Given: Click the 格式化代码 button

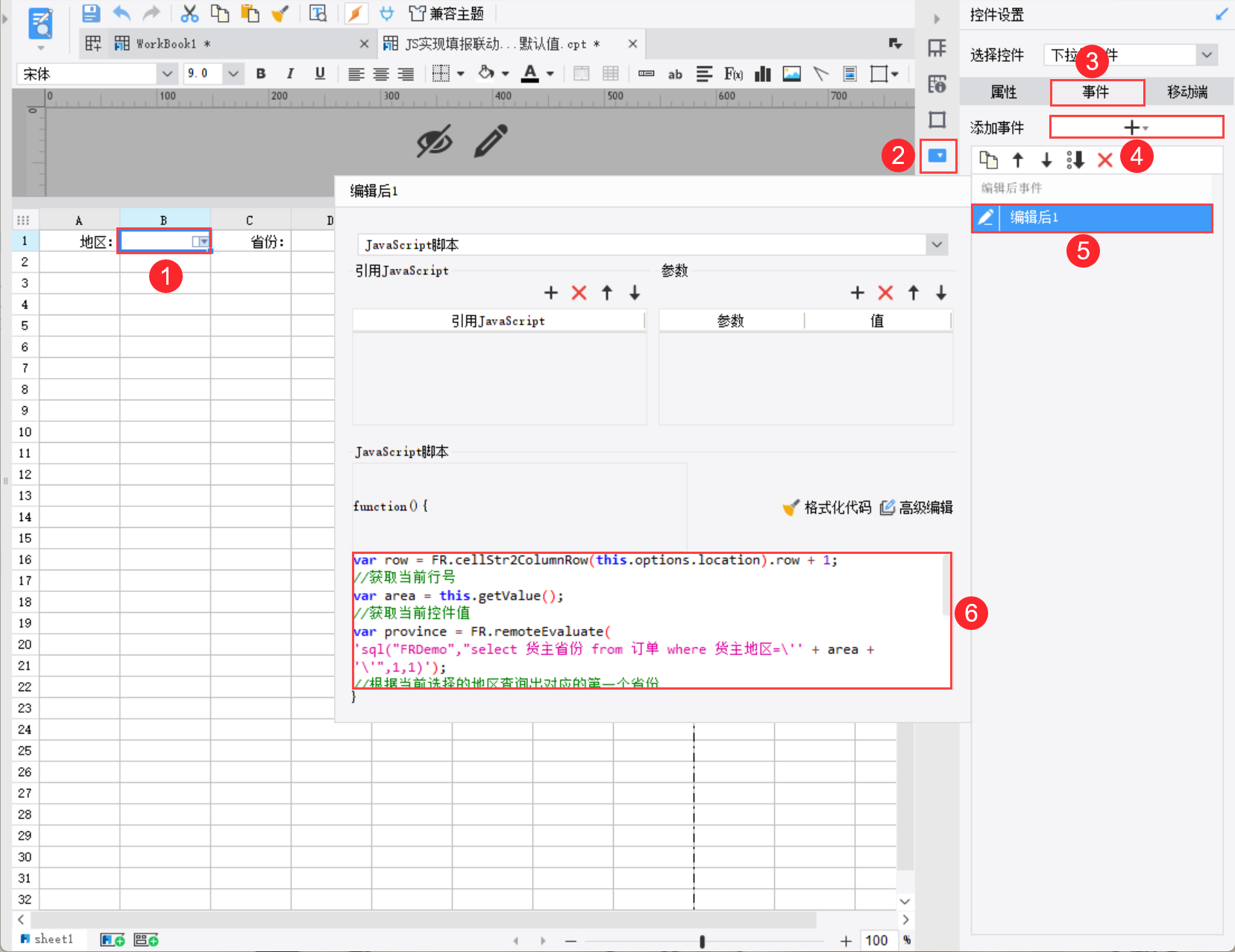Looking at the screenshot, I should click(x=827, y=508).
